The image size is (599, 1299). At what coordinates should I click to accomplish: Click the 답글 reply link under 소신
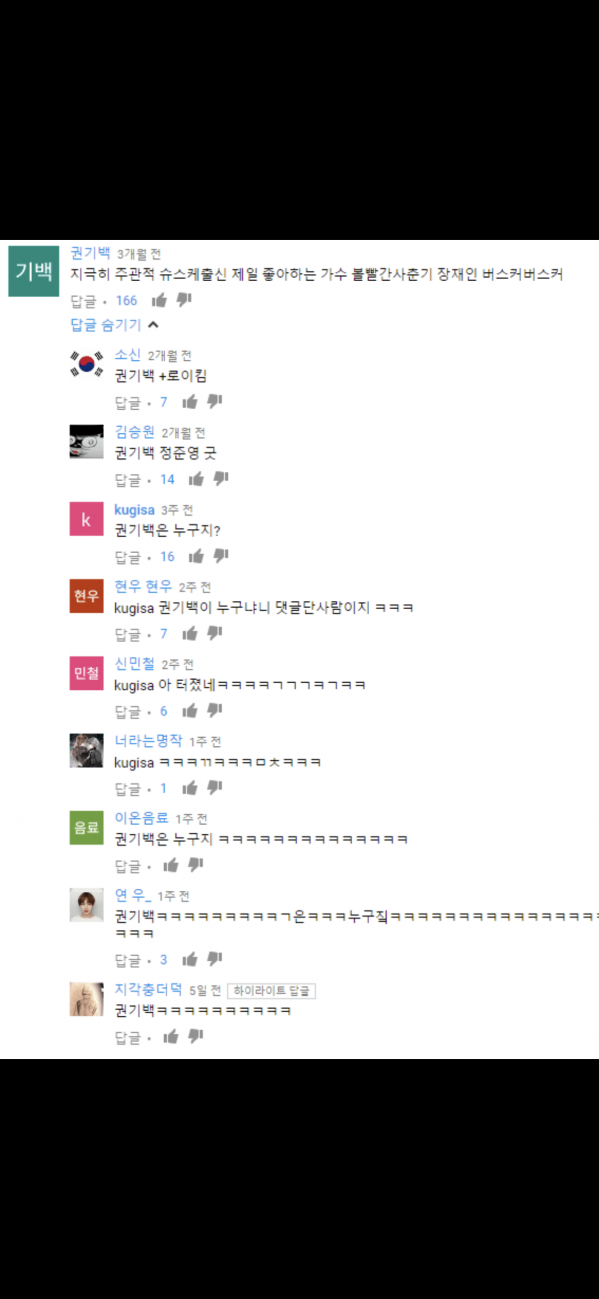click(x=127, y=402)
